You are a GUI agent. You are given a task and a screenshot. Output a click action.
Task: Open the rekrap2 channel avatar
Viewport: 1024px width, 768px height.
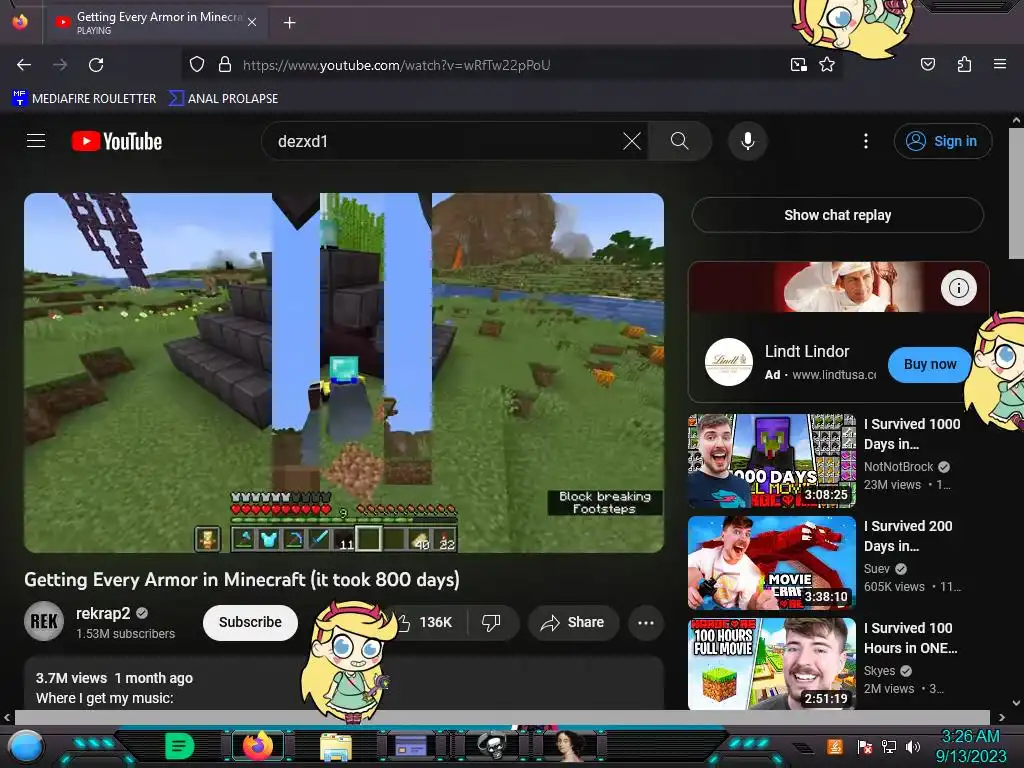click(44, 621)
